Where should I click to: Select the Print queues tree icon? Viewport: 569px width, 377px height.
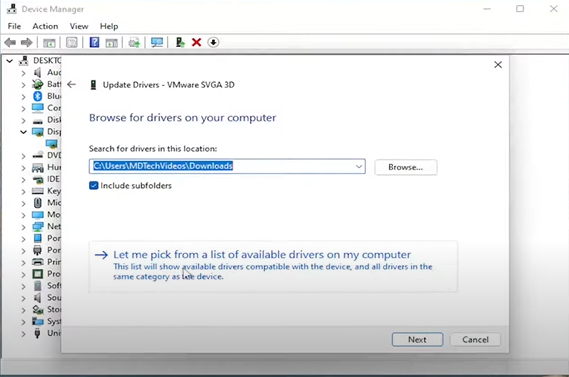(37, 262)
